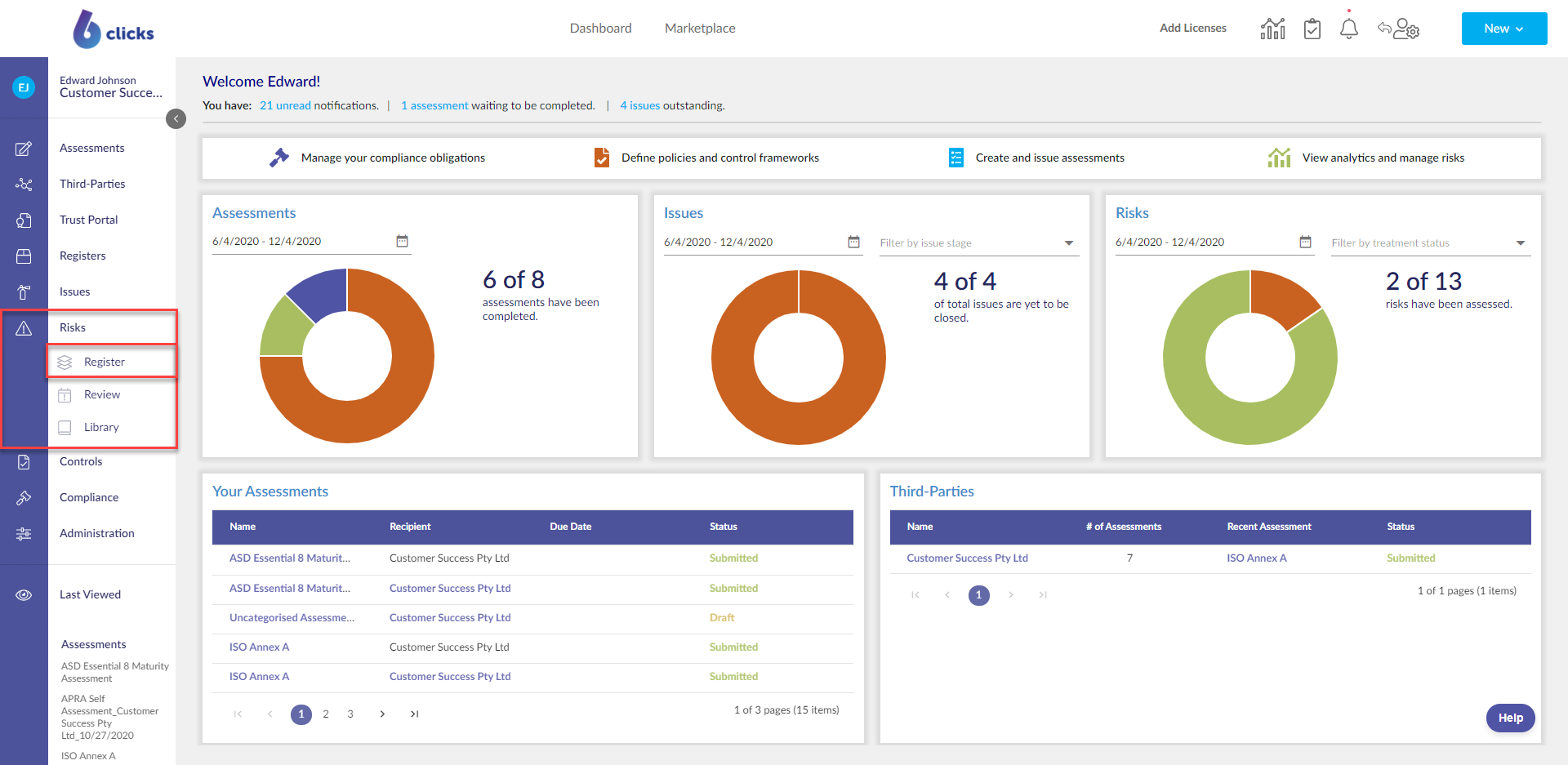Open Issues date range calendar icon
Viewport: 1568px width, 765px height.
853,242
